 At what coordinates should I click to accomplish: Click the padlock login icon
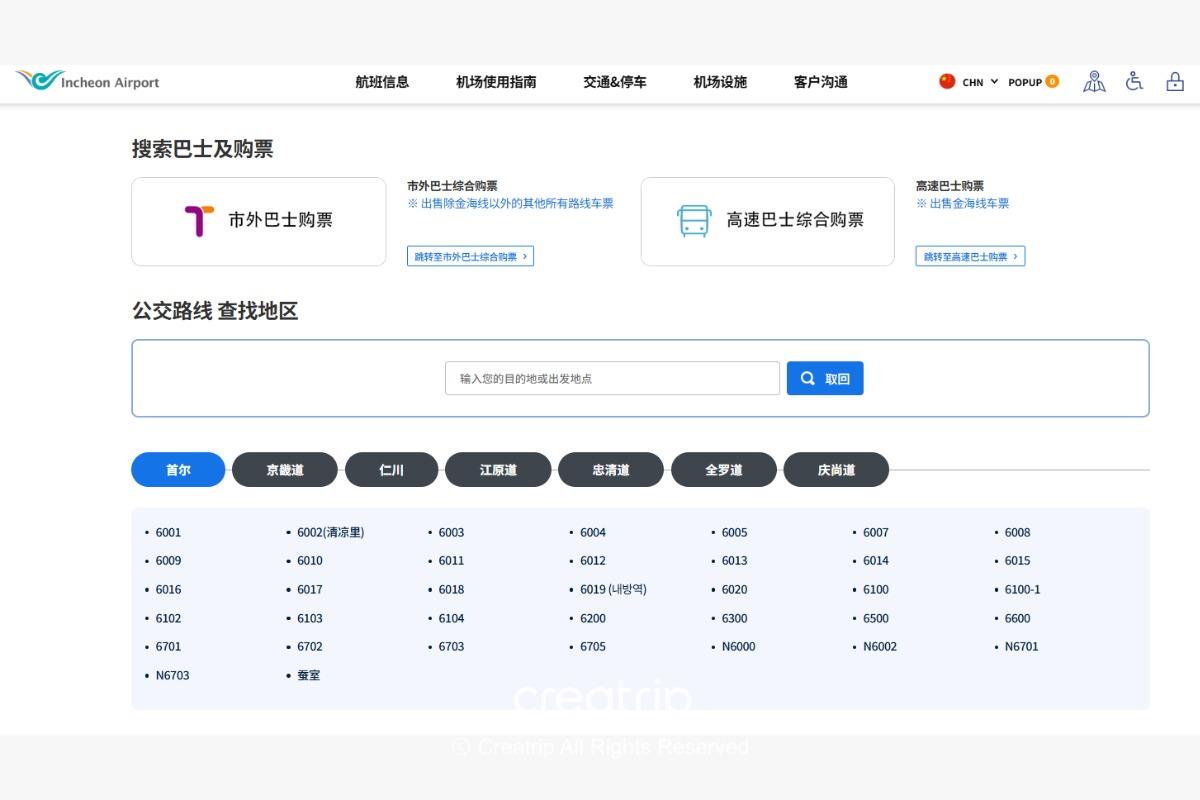pyautogui.click(x=1174, y=82)
